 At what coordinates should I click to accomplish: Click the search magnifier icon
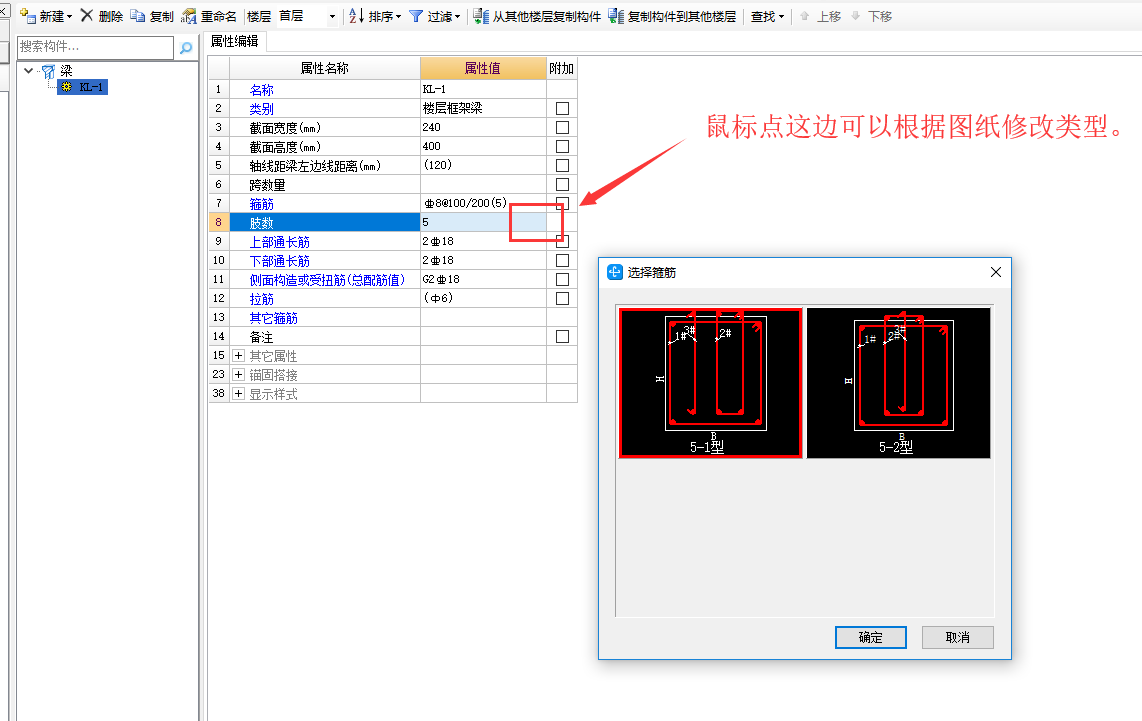tap(186, 47)
